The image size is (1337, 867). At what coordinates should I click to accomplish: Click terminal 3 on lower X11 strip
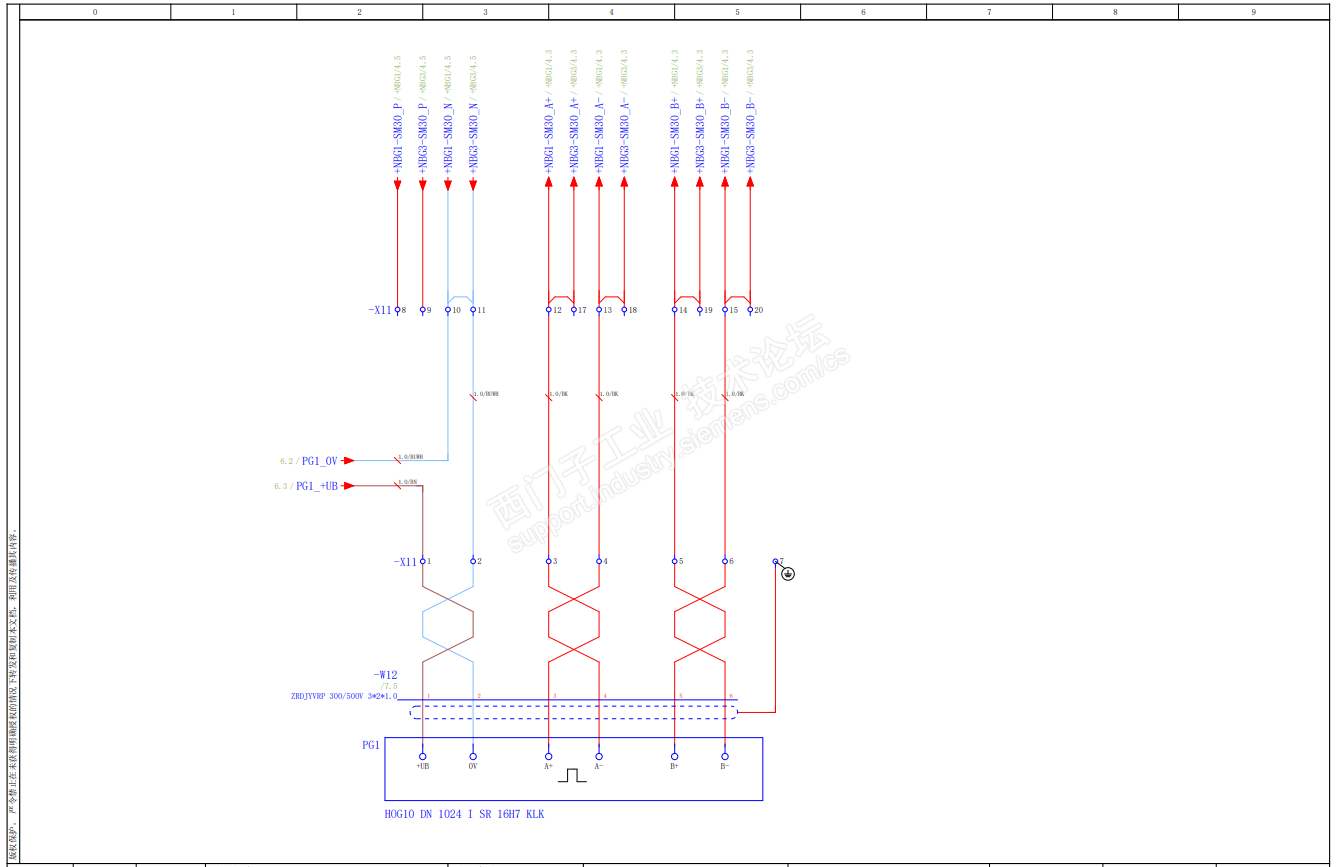pyautogui.click(x=548, y=561)
